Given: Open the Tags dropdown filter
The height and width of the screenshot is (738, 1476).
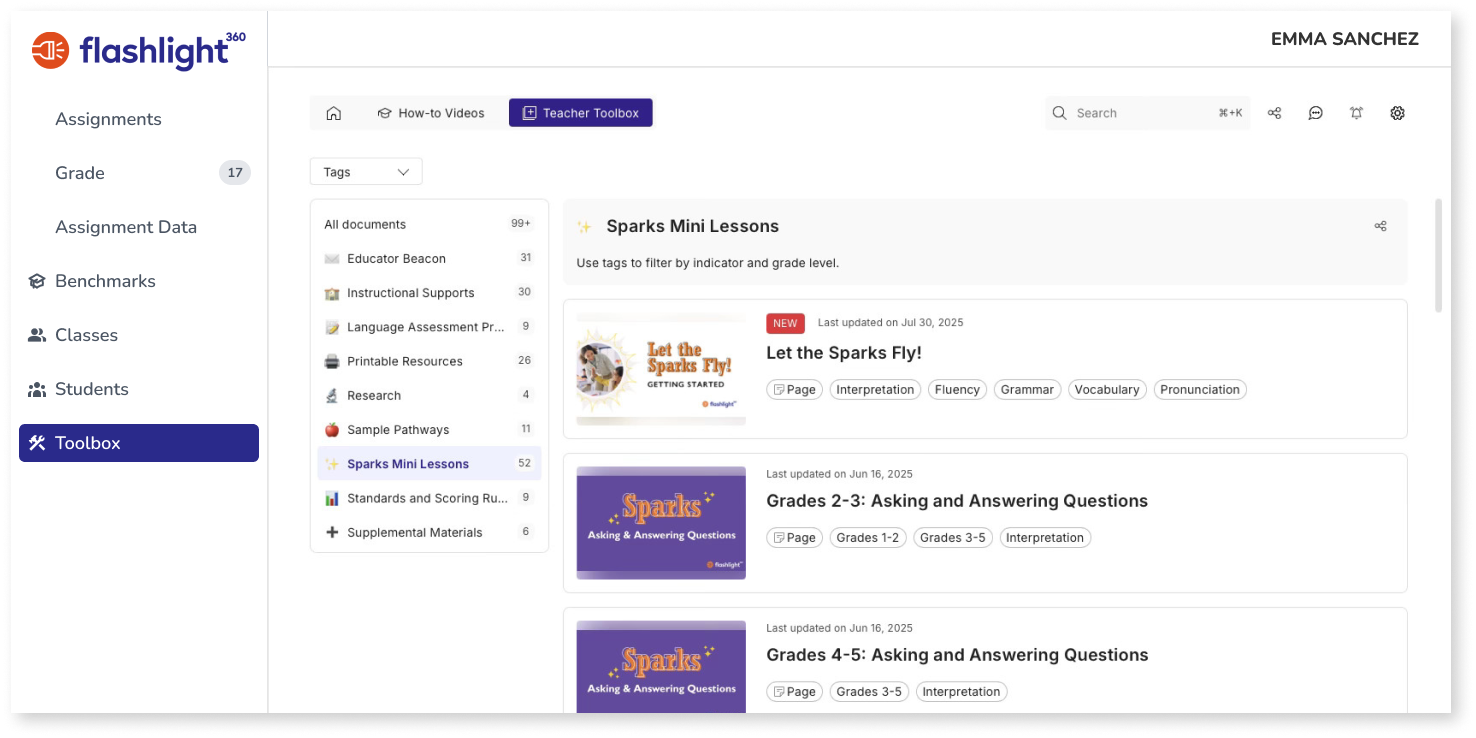Looking at the screenshot, I should point(366,172).
